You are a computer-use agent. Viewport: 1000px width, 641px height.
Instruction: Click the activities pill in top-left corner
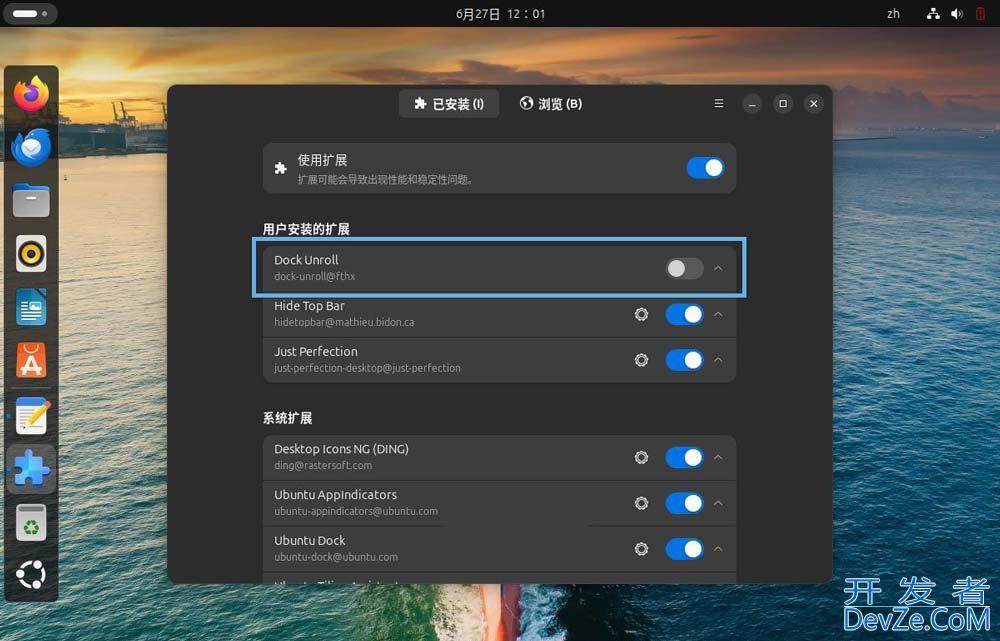pyautogui.click(x=30, y=13)
